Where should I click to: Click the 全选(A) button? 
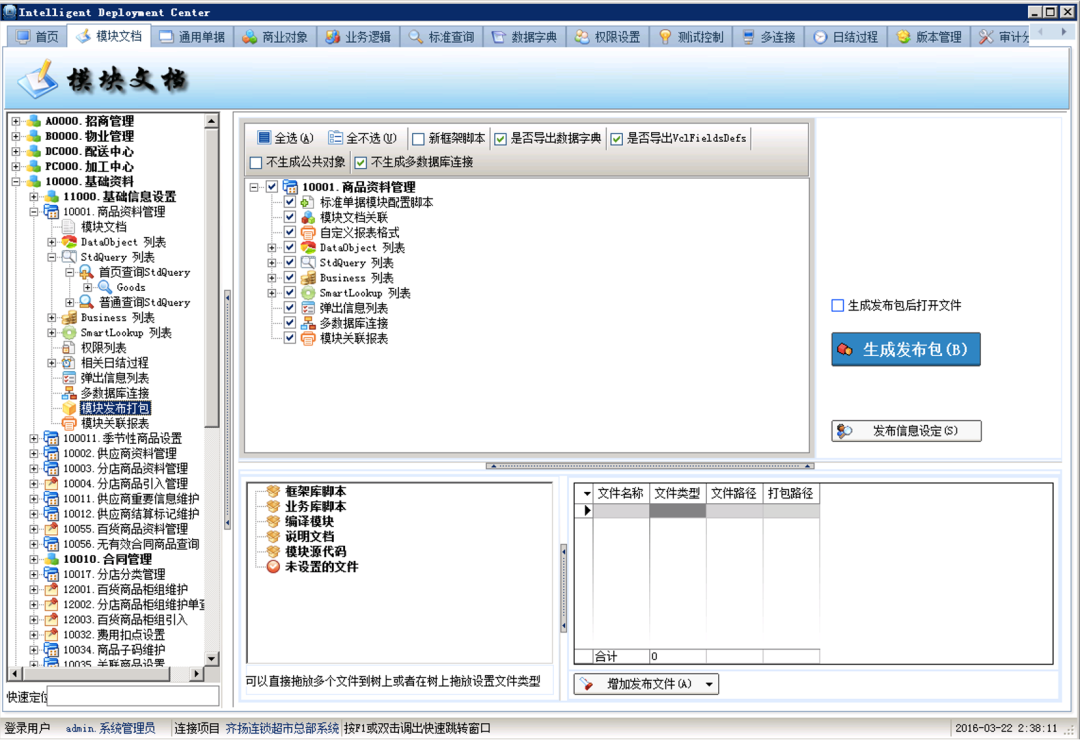click(x=285, y=138)
